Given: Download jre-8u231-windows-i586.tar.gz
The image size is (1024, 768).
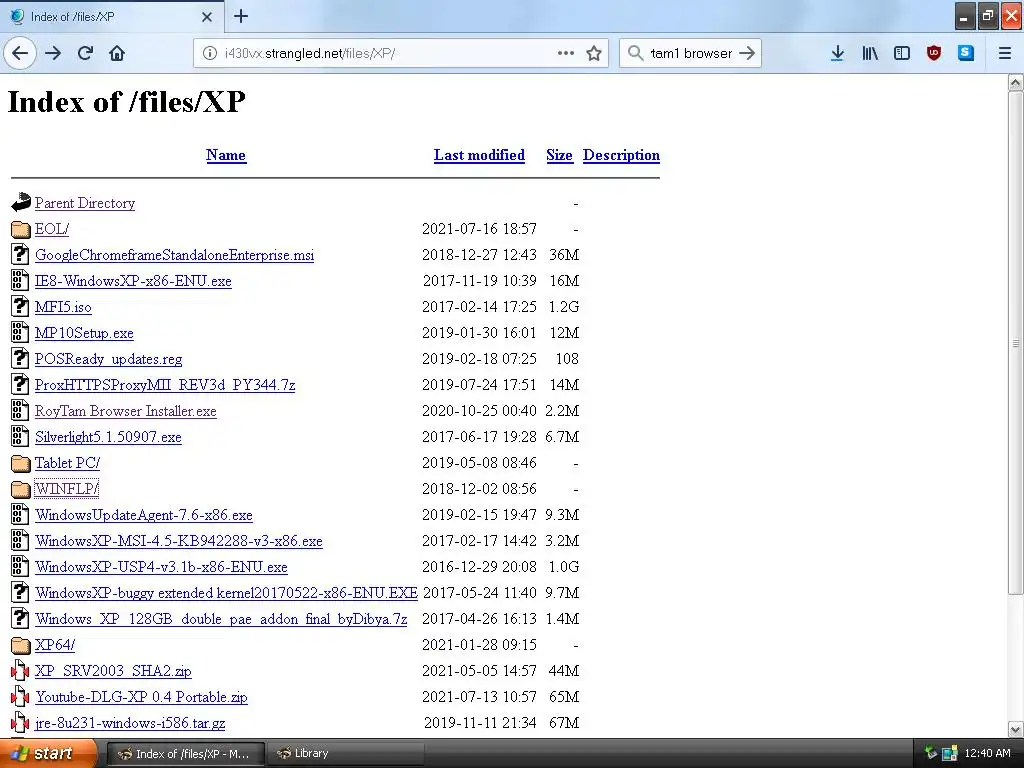Looking at the screenshot, I should point(131,723).
